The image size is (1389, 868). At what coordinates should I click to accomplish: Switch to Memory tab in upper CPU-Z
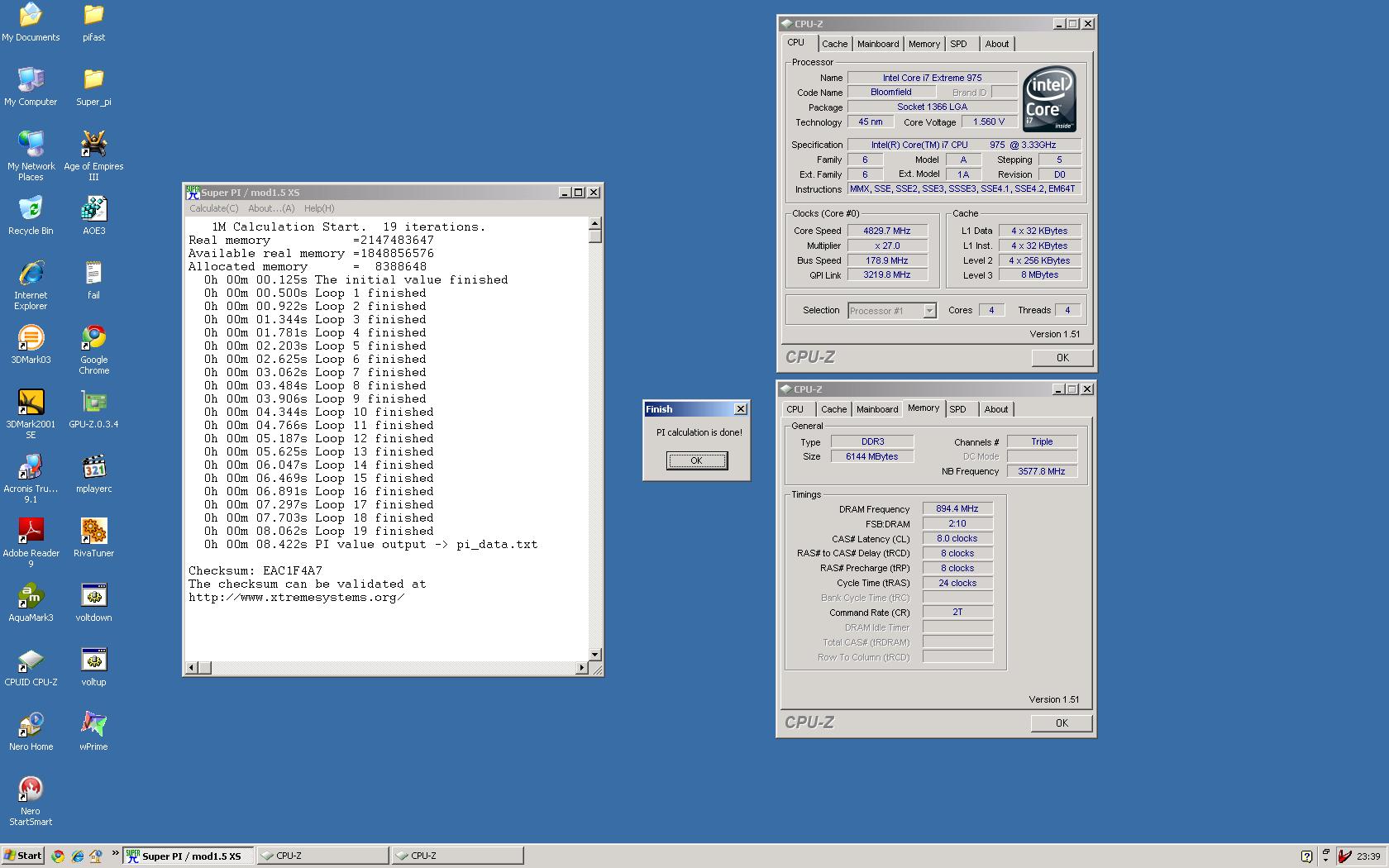[924, 44]
